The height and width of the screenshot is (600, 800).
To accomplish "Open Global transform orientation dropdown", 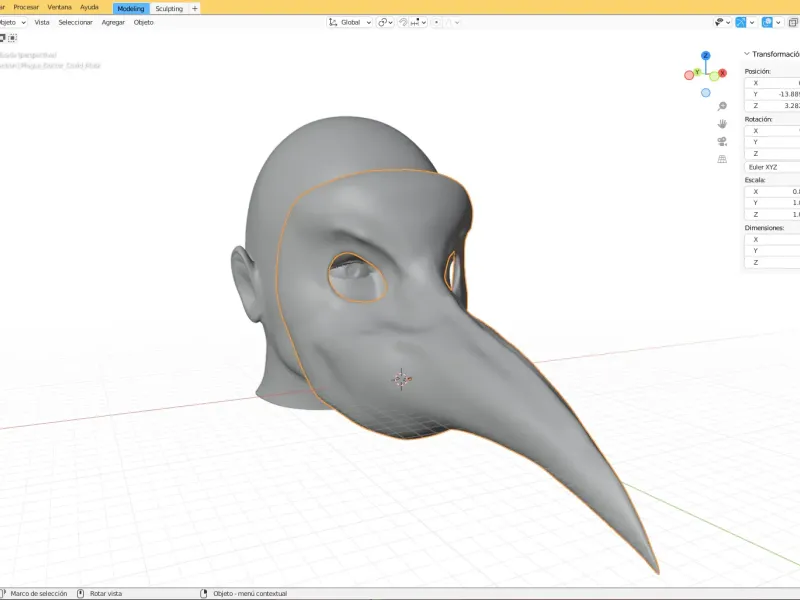I will (350, 22).
